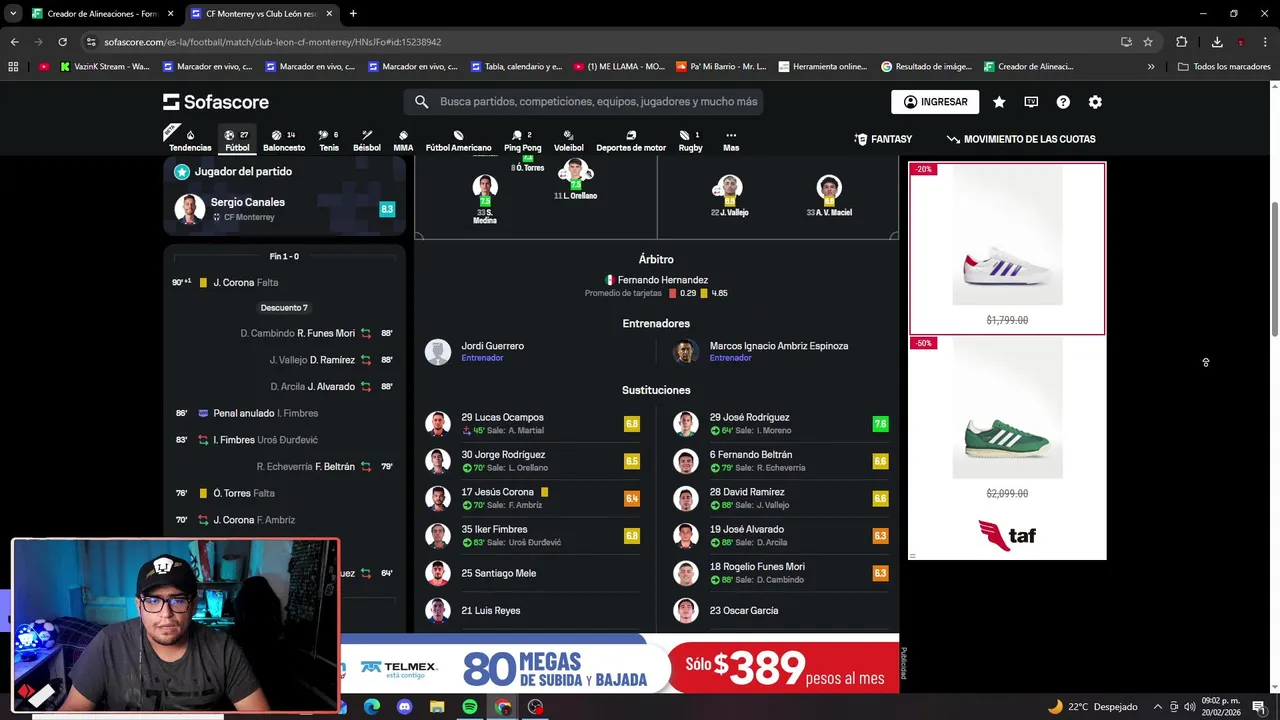Click S. Medina on lineup pitch
The width and height of the screenshot is (1280, 720).
485,200
